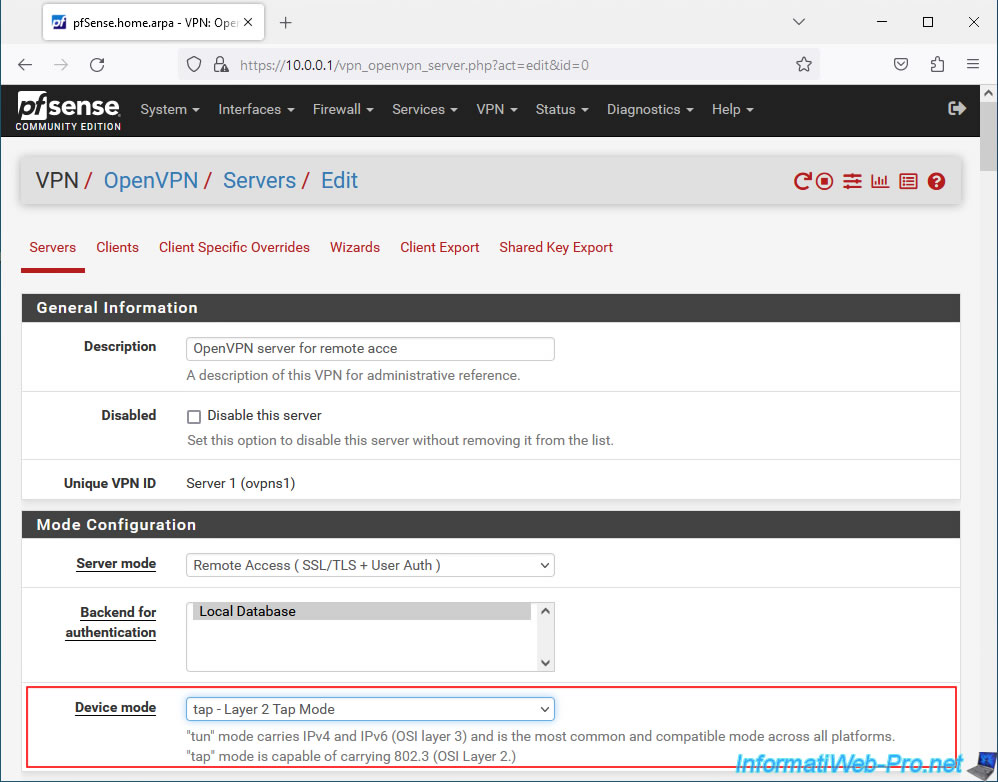Bookmark this page with the star
This screenshot has height=782, width=998.
[x=804, y=64]
